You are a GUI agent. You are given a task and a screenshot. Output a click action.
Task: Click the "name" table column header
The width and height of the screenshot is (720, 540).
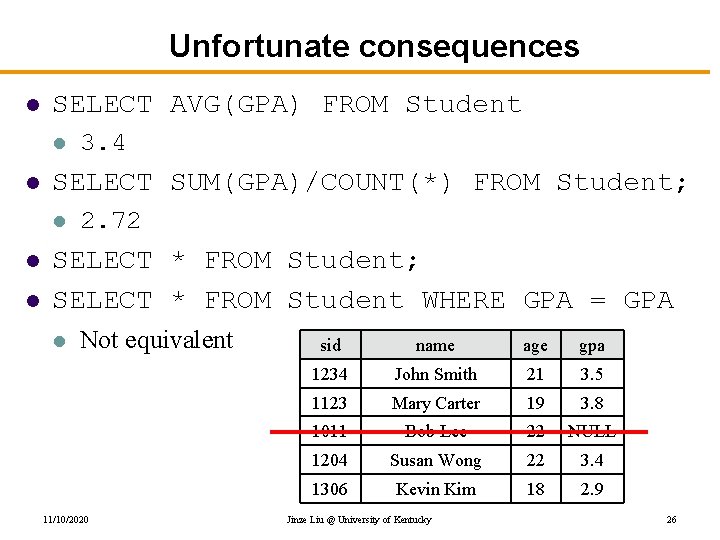point(435,346)
